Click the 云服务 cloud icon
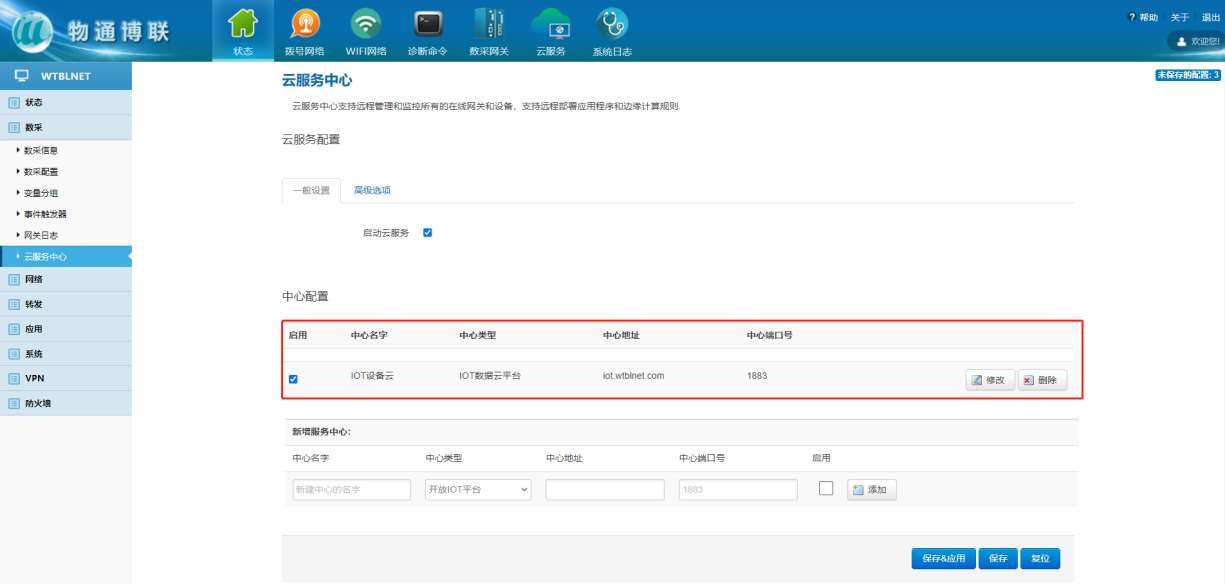 pyautogui.click(x=550, y=24)
